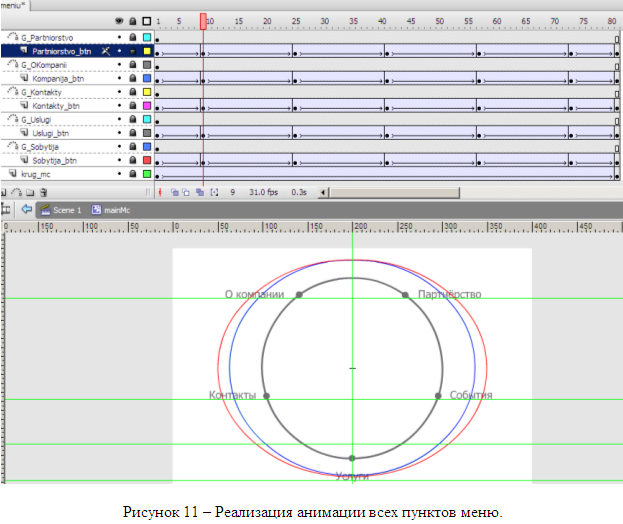The width and height of the screenshot is (623, 524).
Task: Click 'Контакты' text on stage
Action: (232, 395)
